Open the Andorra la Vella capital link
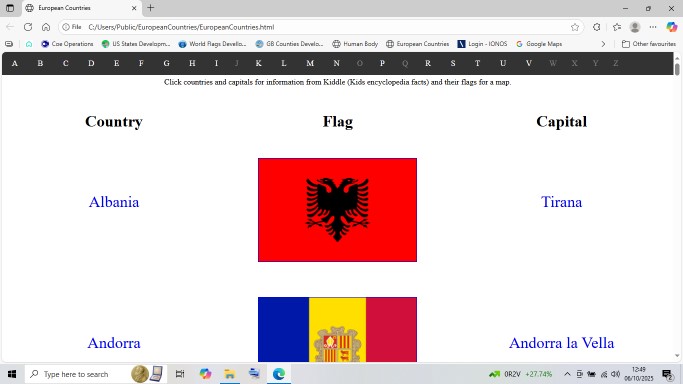The width and height of the screenshot is (683, 384). [x=561, y=343]
